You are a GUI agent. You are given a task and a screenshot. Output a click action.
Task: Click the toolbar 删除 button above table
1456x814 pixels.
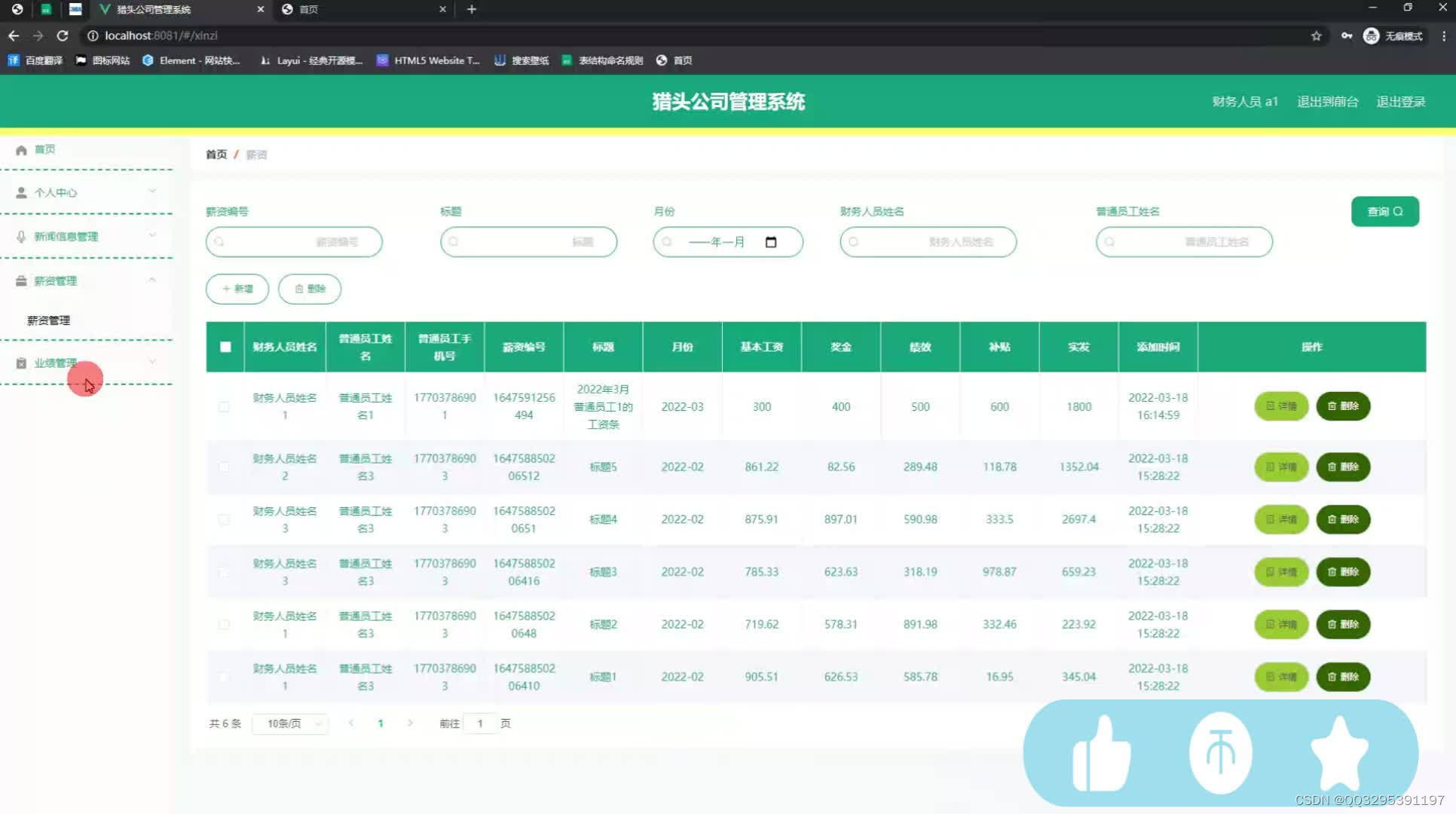click(310, 289)
